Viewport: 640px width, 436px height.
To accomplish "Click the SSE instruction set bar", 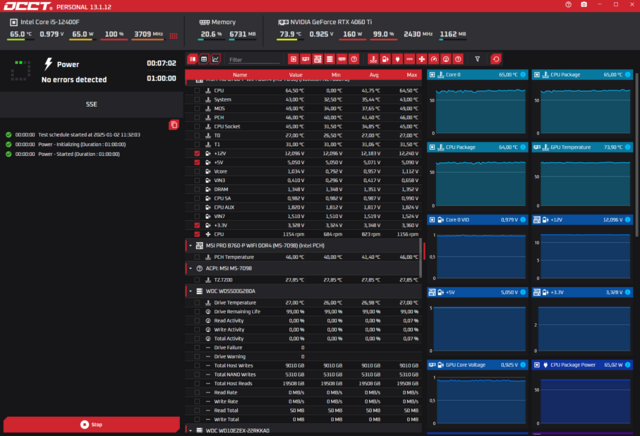I will click(90, 103).
